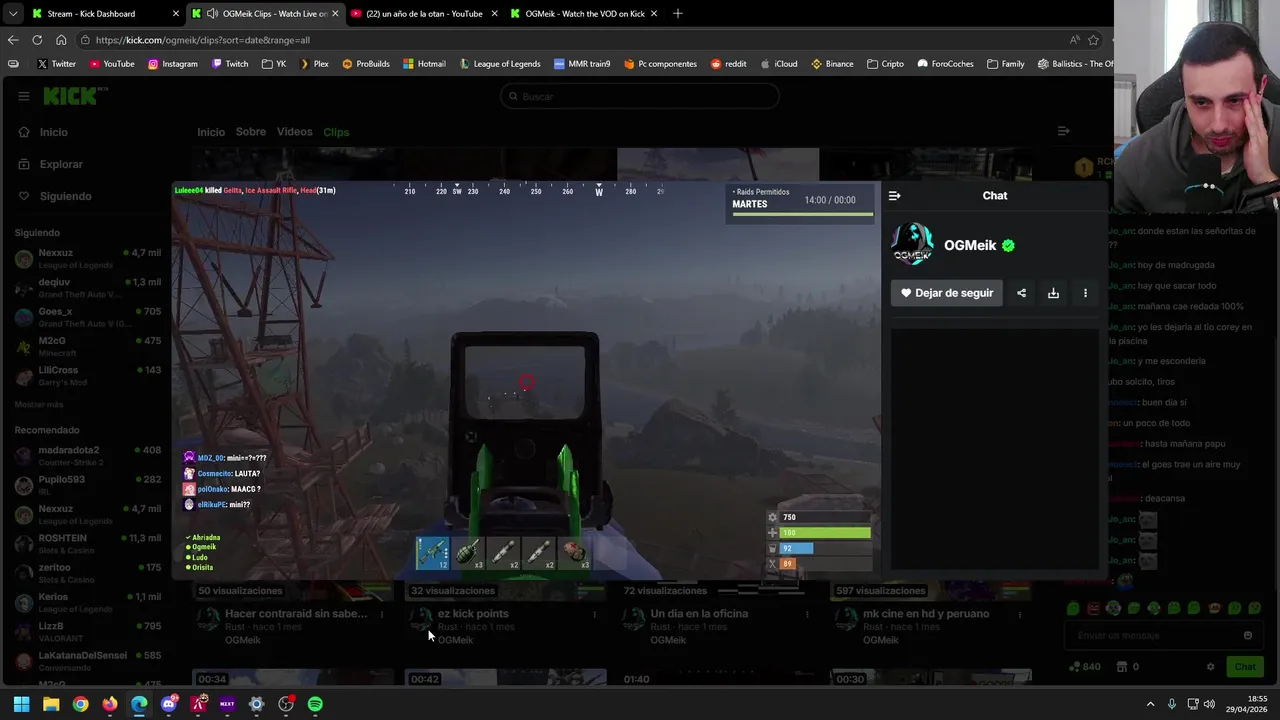Viewport: 1280px width, 720px height.
Task: Open Inicio in left sidebar
Action: click(54, 132)
